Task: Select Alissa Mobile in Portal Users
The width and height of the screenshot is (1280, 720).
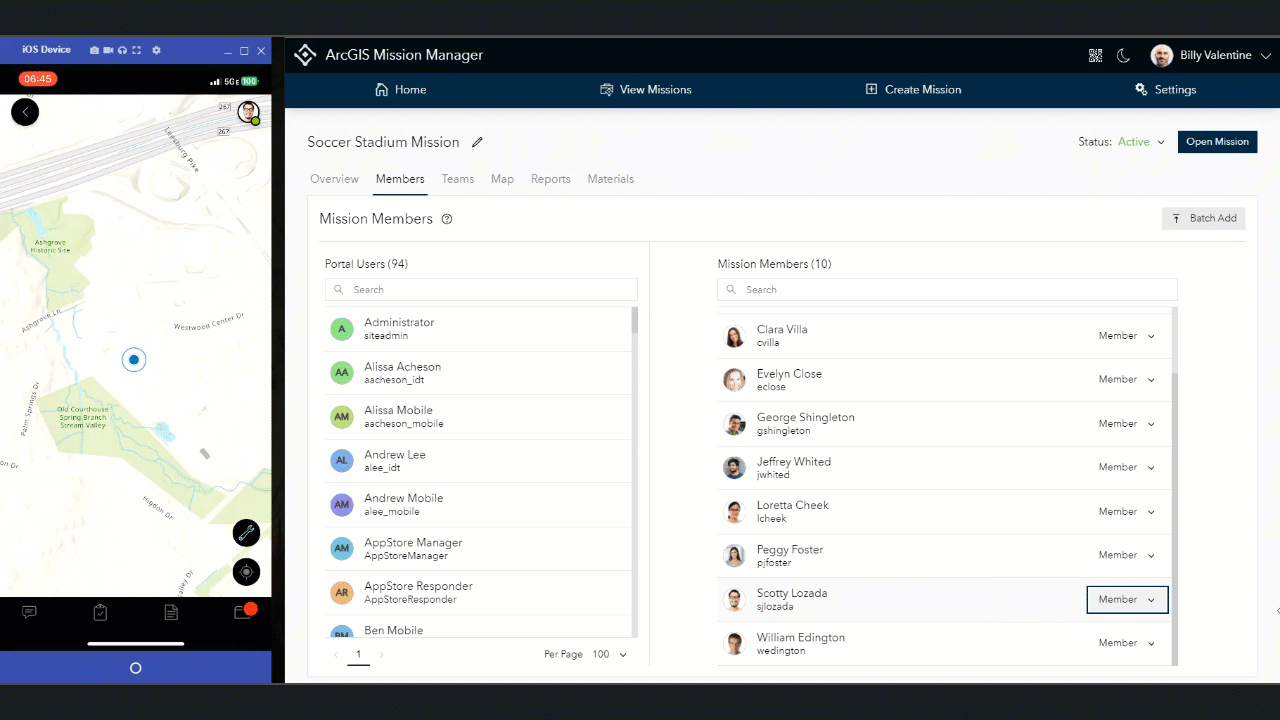Action: point(478,417)
